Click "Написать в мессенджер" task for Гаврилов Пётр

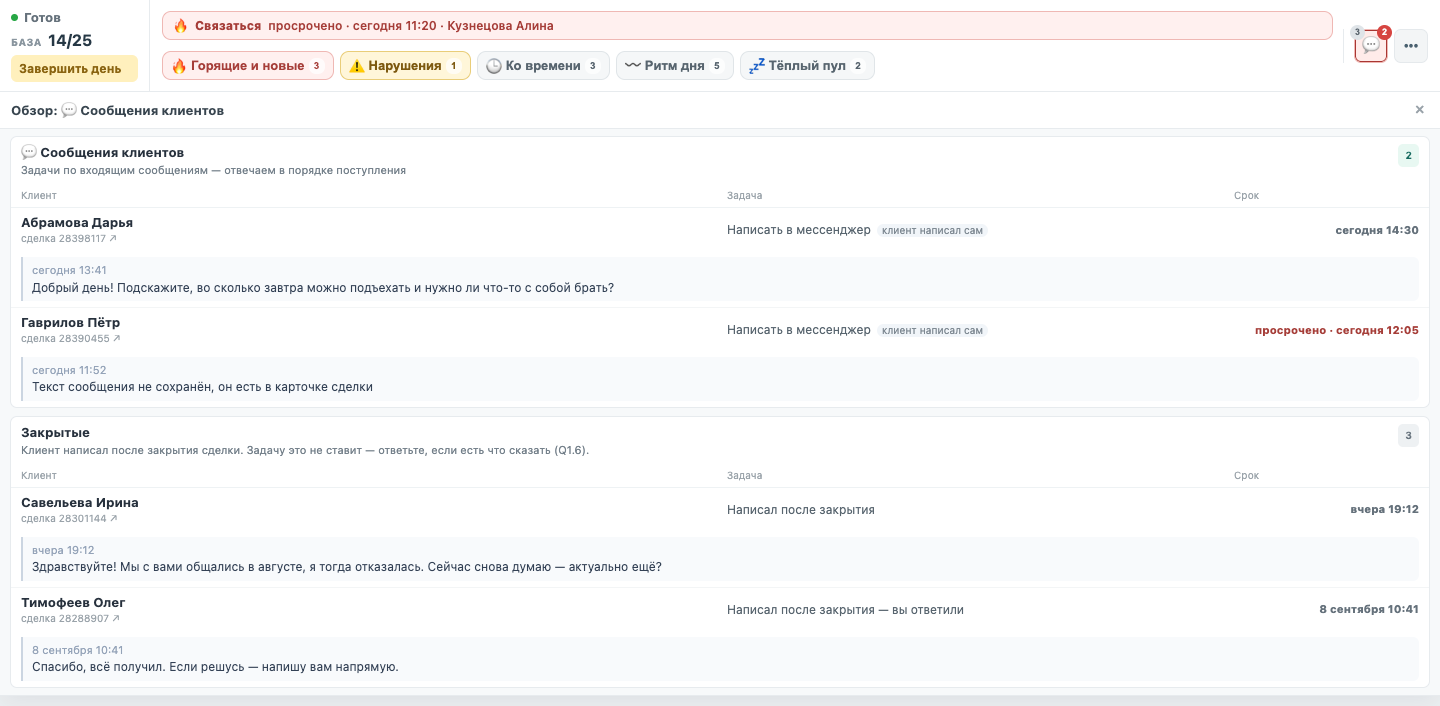coord(799,331)
